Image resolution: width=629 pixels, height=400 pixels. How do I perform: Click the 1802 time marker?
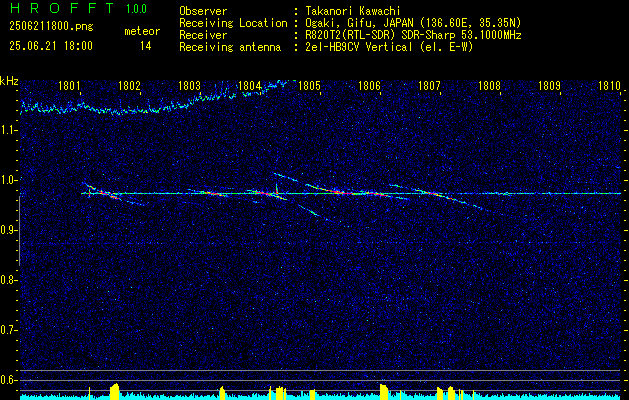[x=129, y=86]
